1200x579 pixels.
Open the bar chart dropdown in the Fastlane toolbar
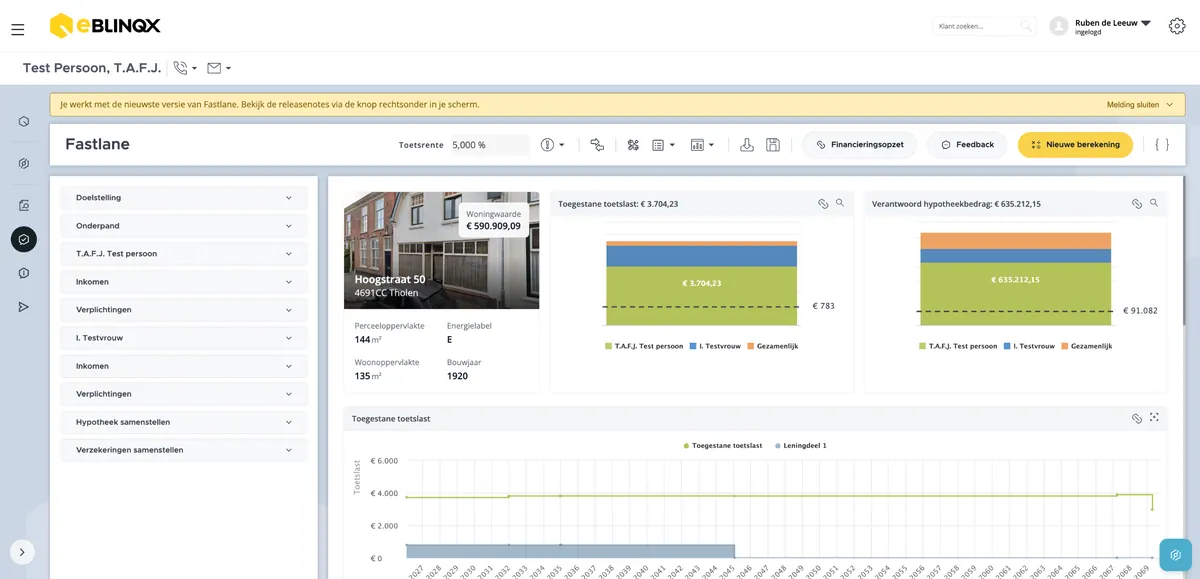[x=702, y=145]
